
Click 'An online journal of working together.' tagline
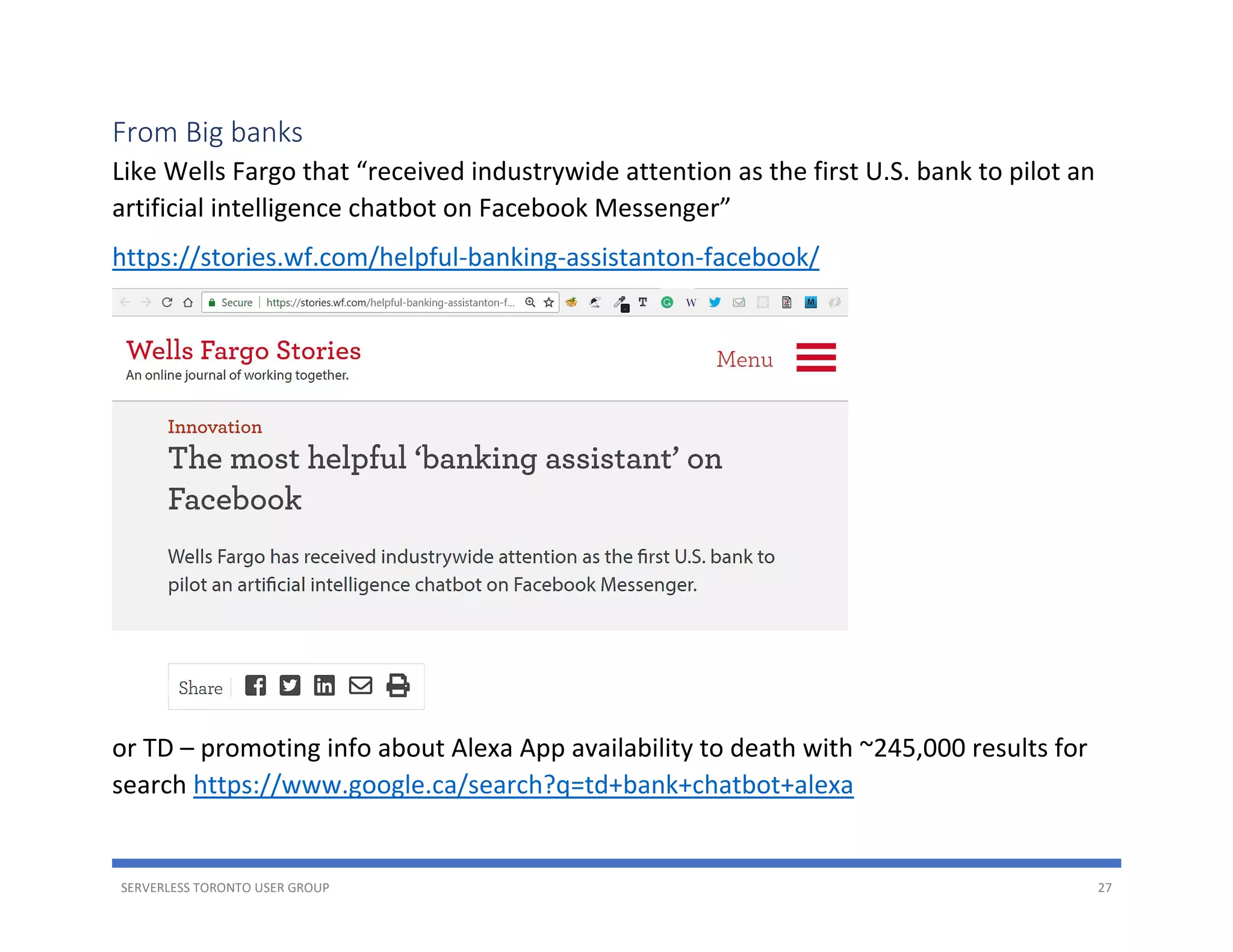pos(237,375)
